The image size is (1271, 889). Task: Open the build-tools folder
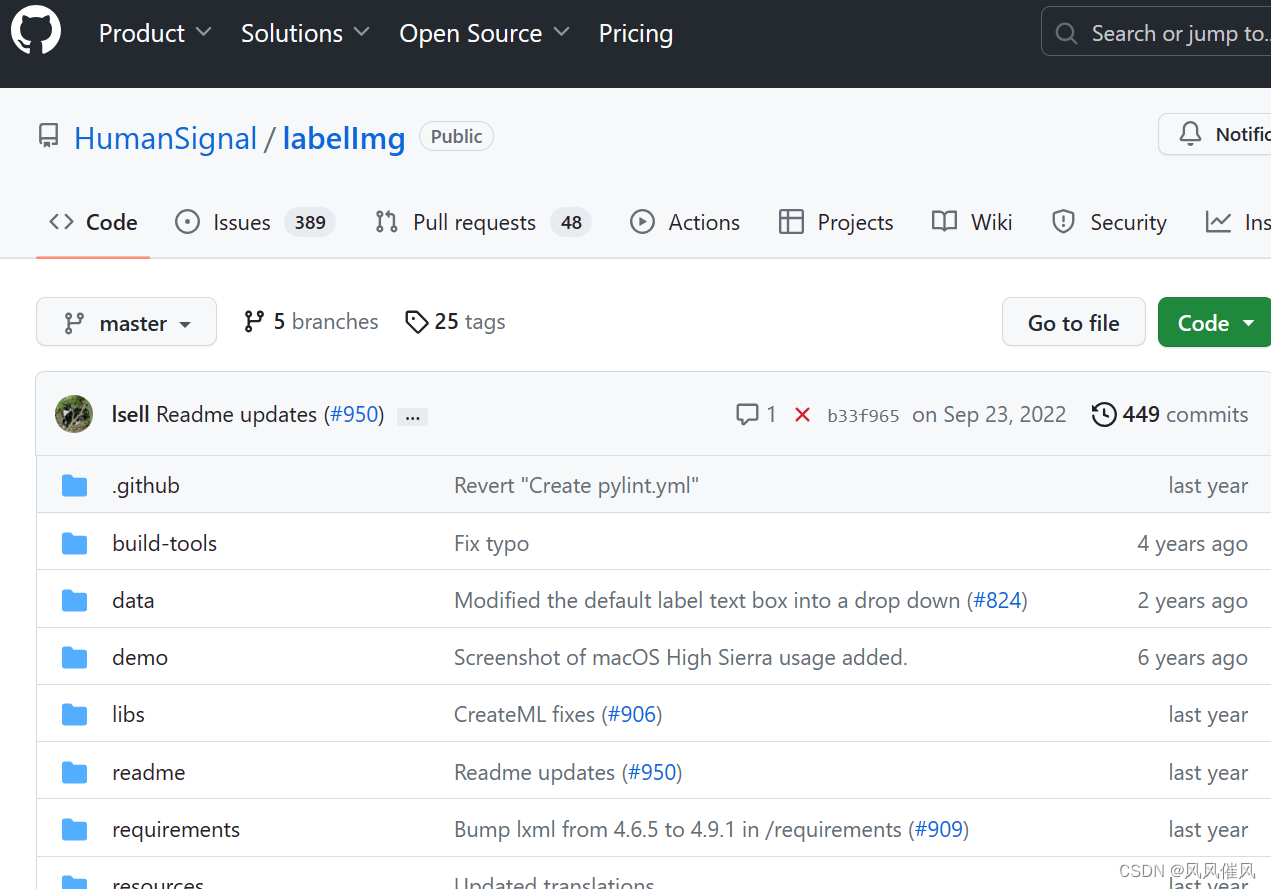tap(165, 543)
